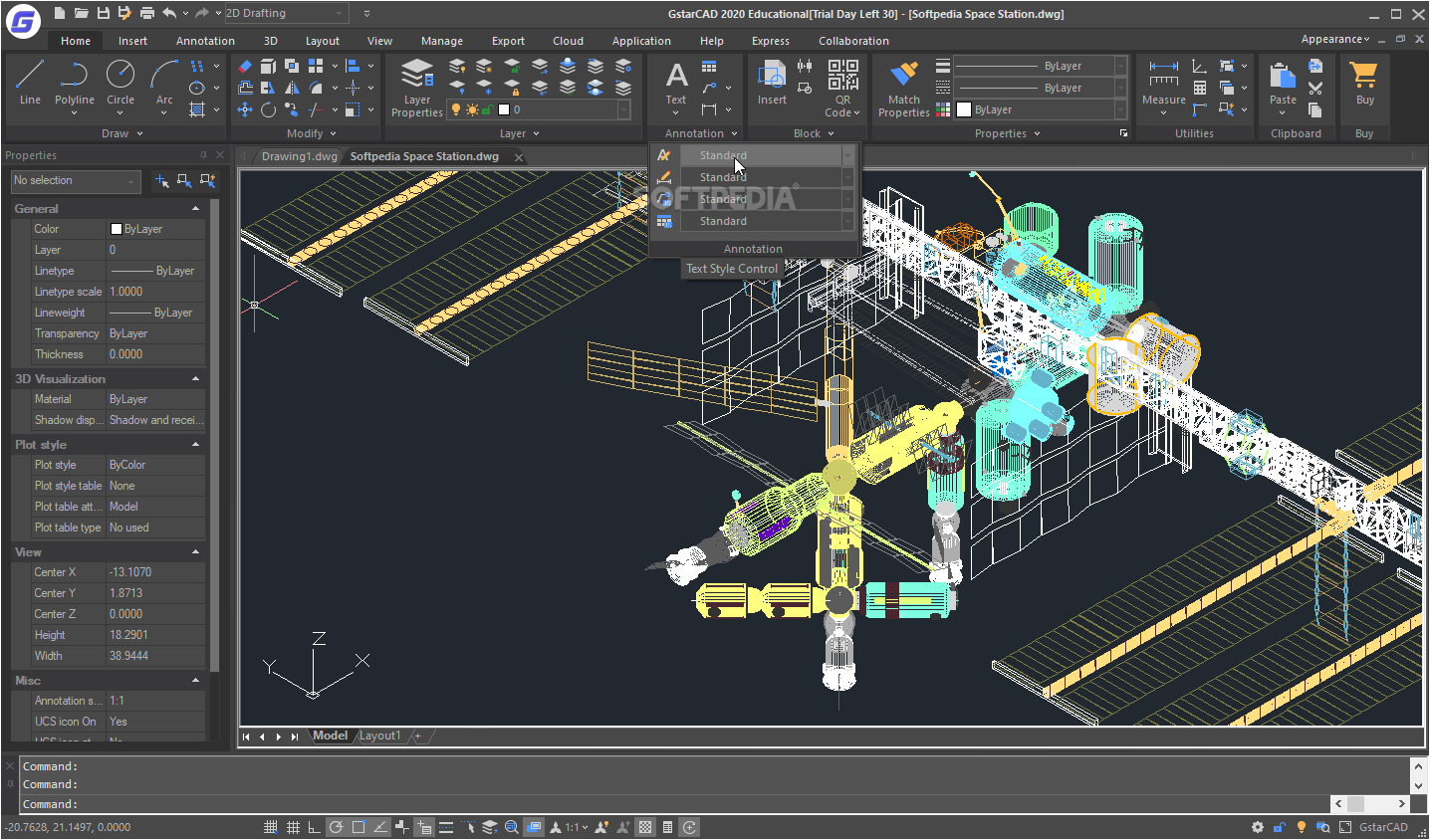Click the Buy shopping cart icon
The image size is (1430, 840).
point(1364,76)
